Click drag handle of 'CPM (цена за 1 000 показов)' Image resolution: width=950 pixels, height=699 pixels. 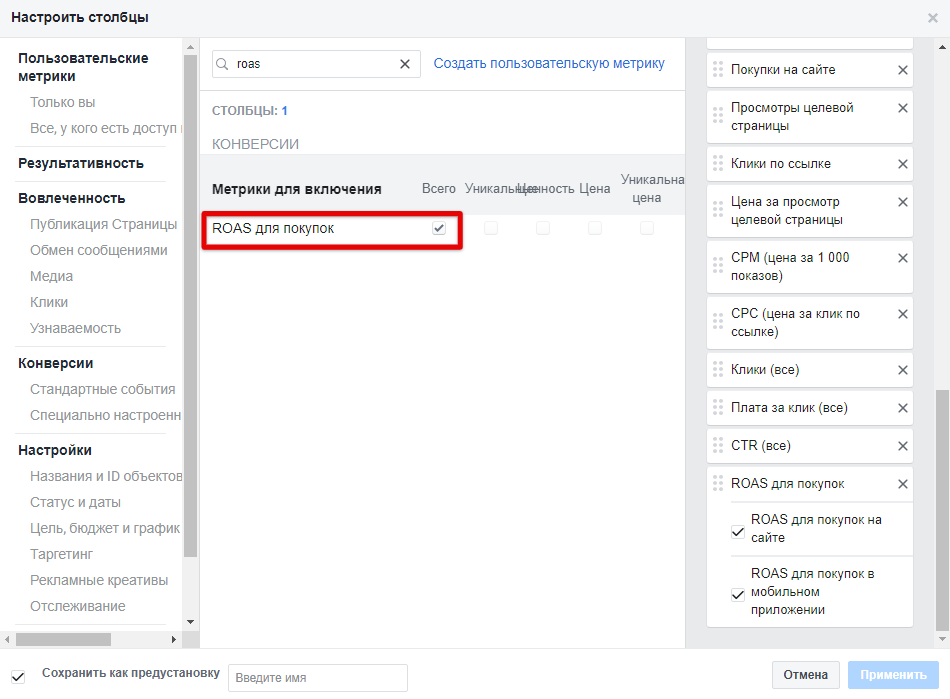[717, 265]
